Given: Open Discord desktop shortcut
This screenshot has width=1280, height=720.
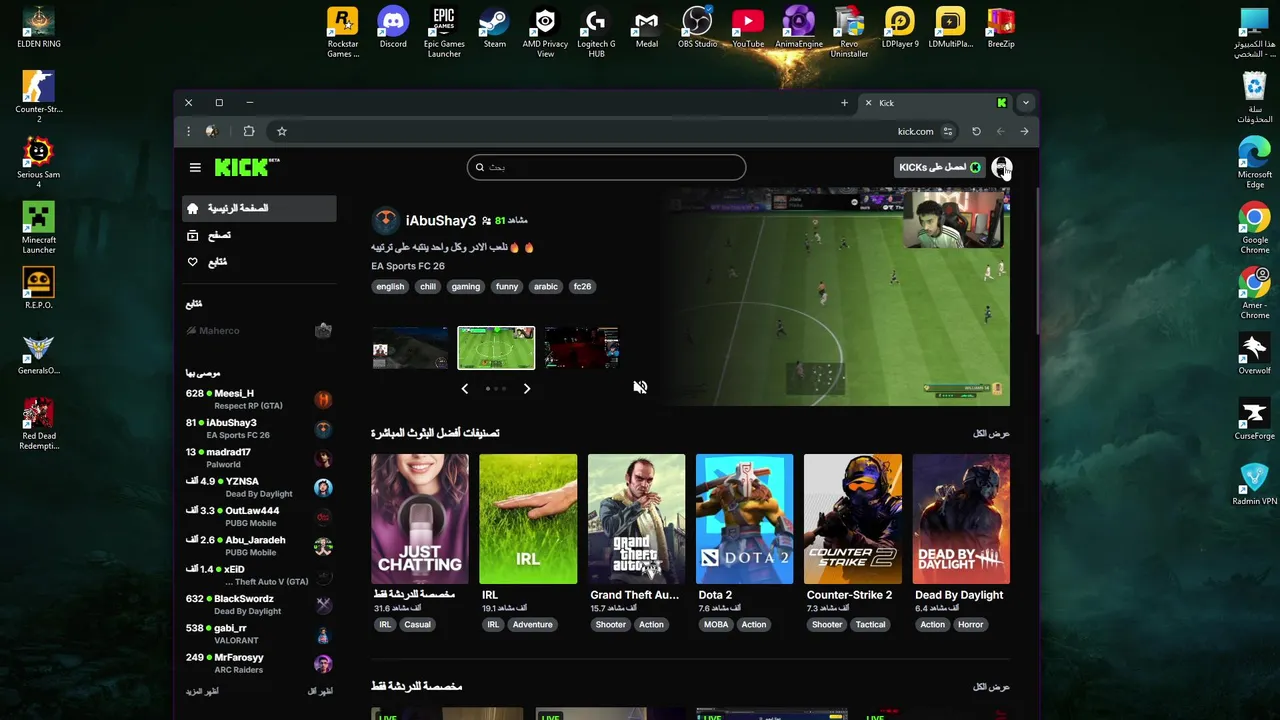Looking at the screenshot, I should (393, 28).
